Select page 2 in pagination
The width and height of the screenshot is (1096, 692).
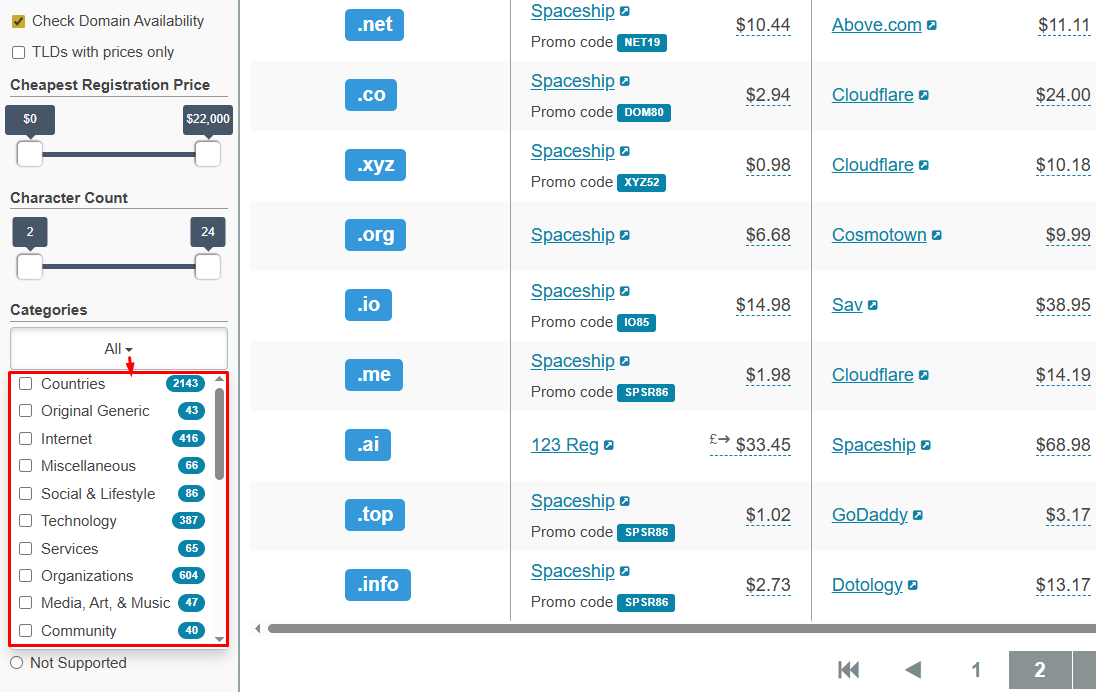pyautogui.click(x=1040, y=670)
